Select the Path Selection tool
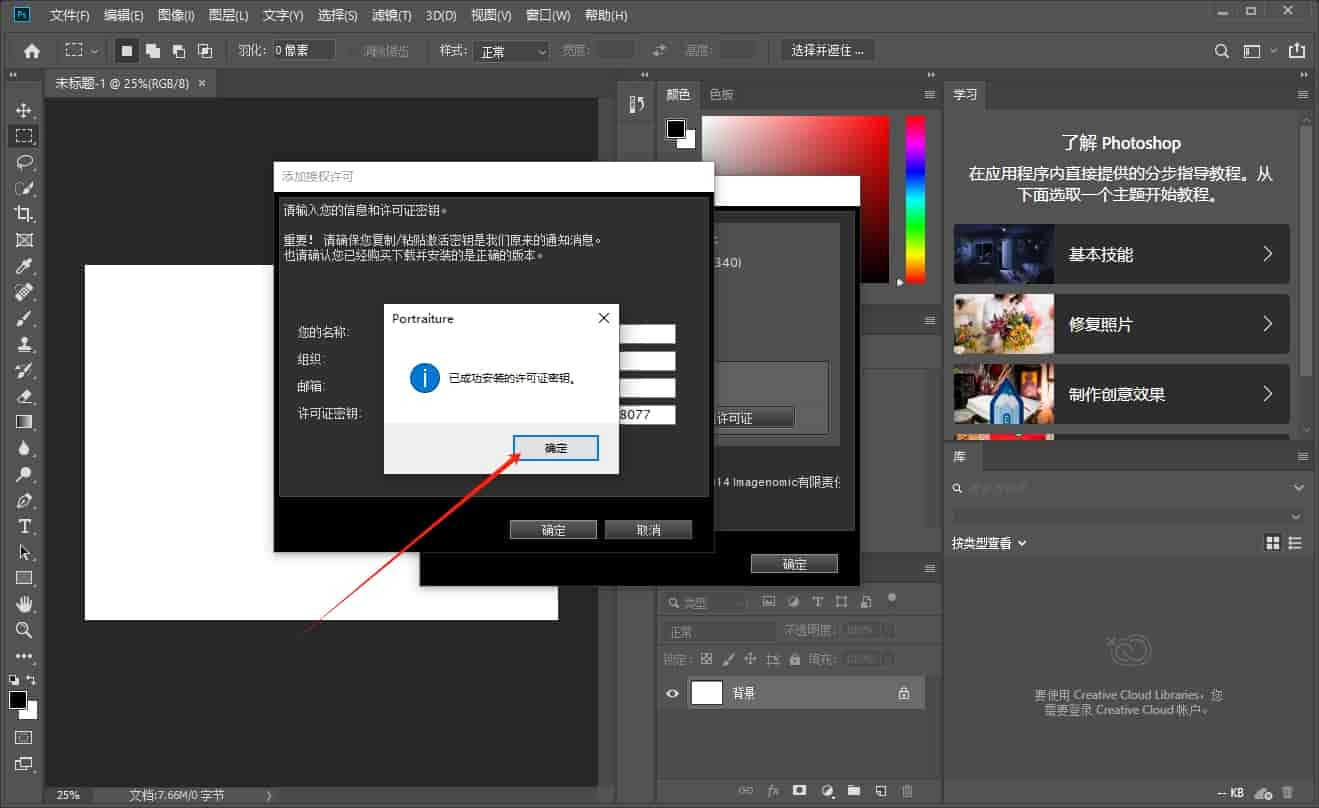 point(24,552)
